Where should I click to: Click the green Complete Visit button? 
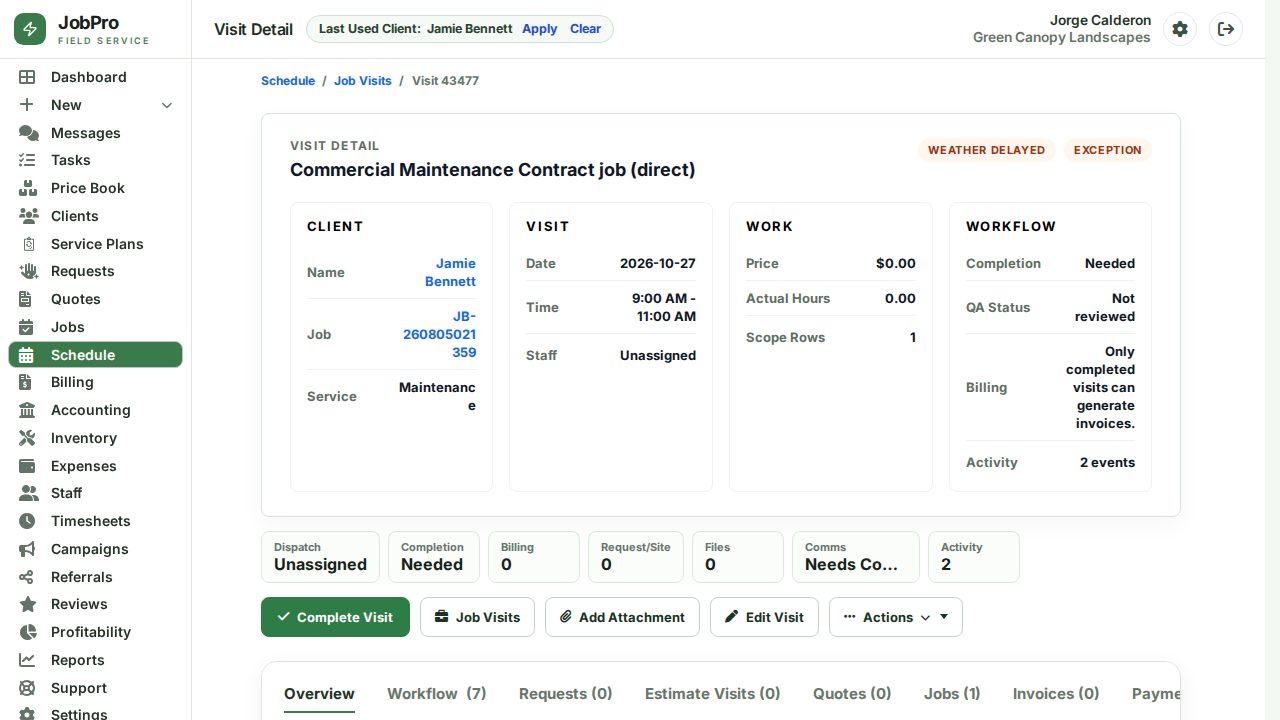(335, 617)
